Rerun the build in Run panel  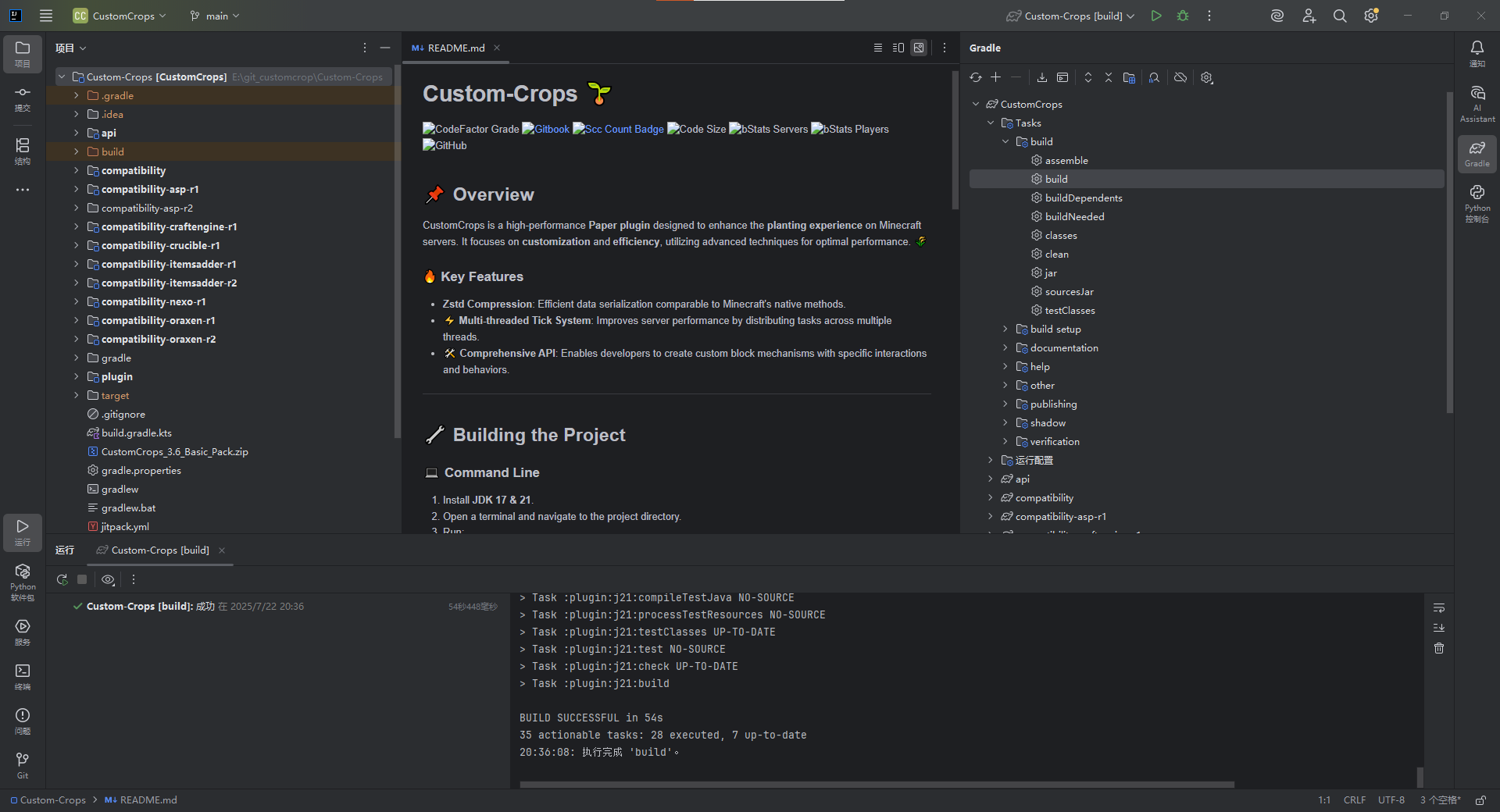pyautogui.click(x=62, y=579)
